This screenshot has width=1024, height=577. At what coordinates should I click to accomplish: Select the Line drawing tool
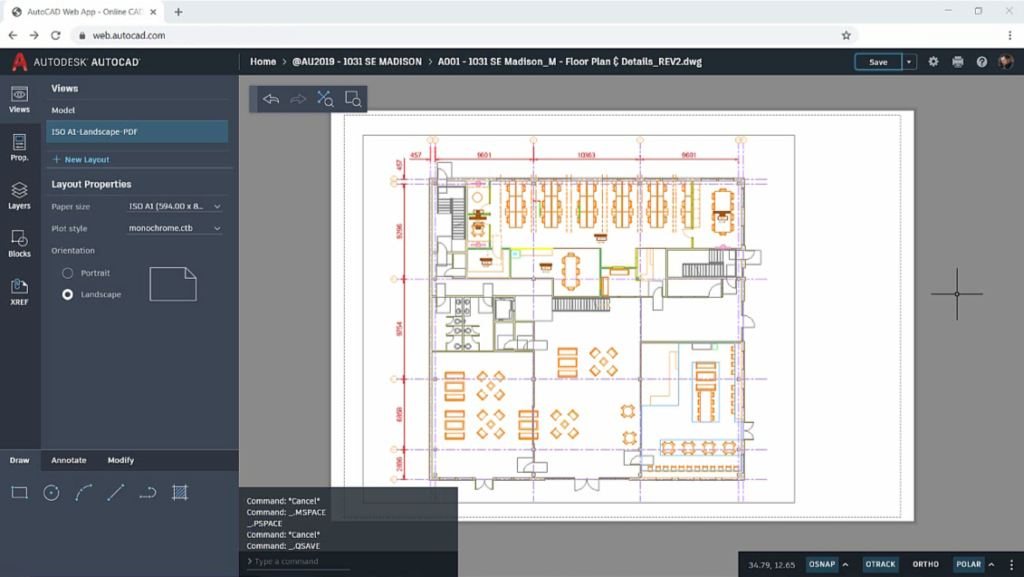pos(113,492)
